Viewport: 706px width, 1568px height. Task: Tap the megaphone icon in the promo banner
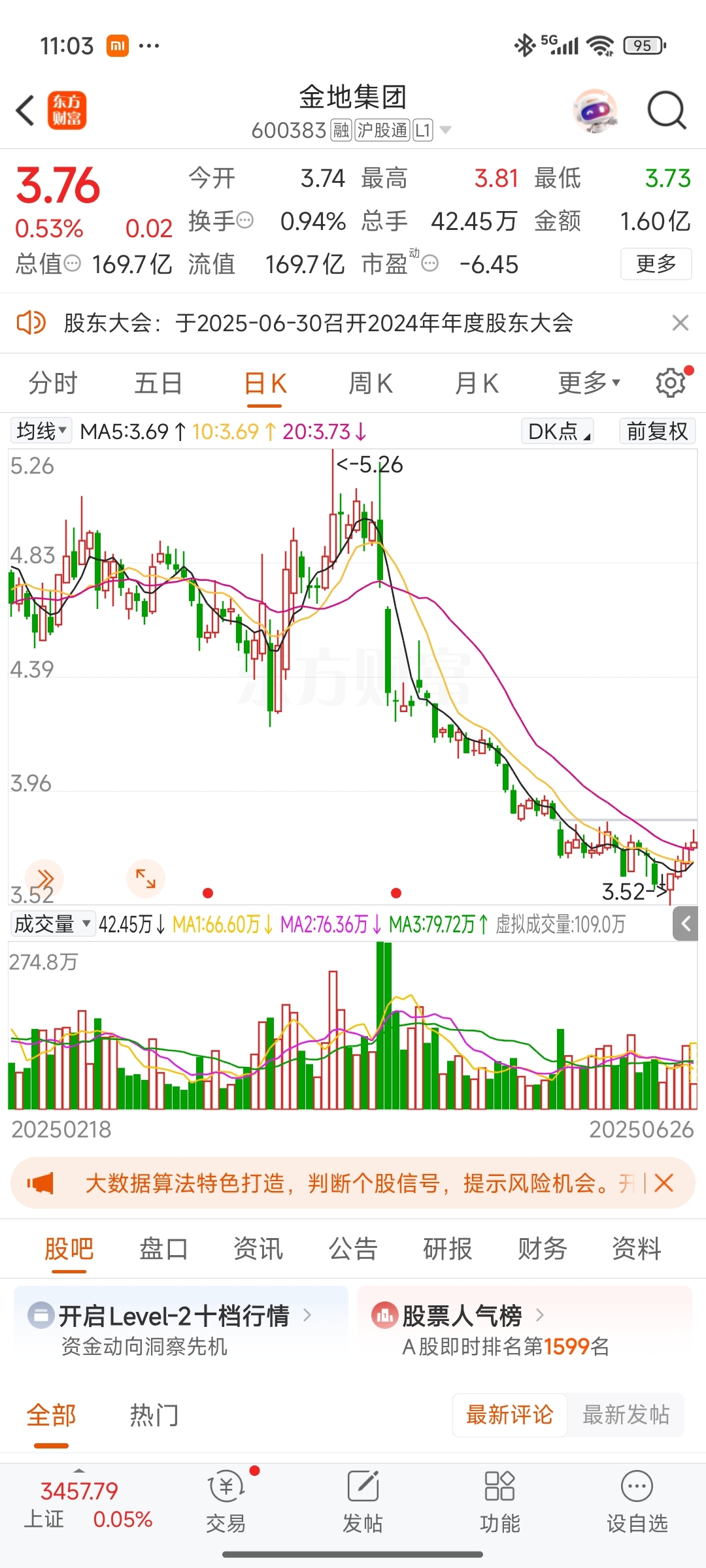click(41, 1183)
